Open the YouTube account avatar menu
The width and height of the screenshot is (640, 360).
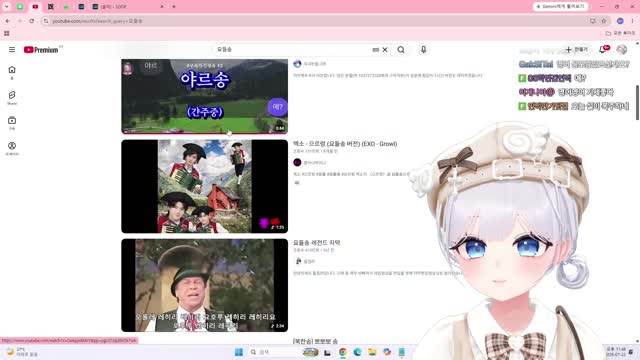pos(622,50)
